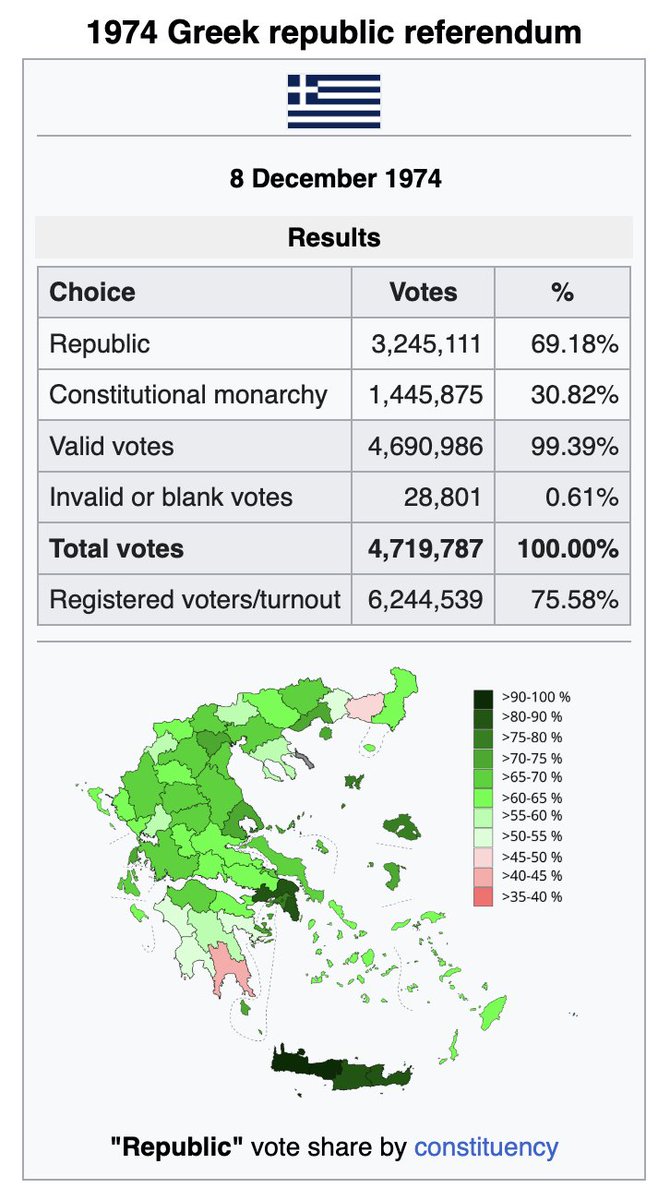Click the % column header
670x1200 pixels.
(x=562, y=292)
